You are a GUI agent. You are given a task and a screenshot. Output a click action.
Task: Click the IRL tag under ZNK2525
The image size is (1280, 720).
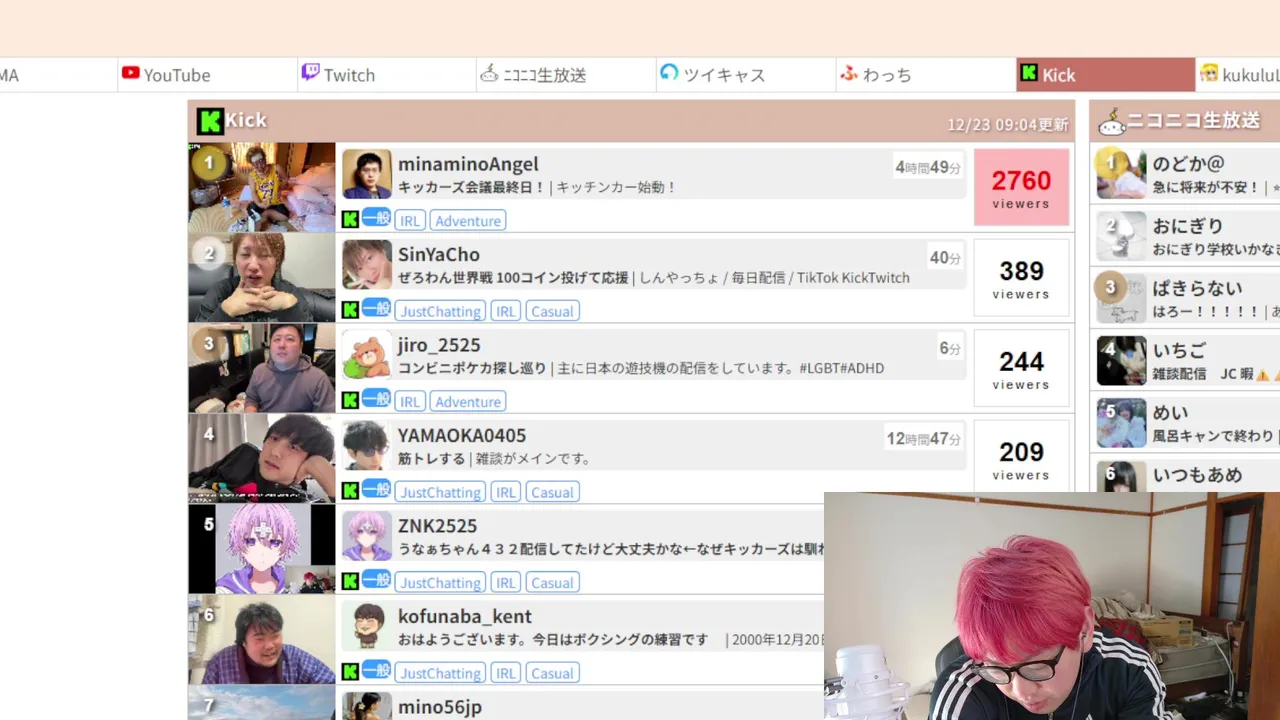tap(506, 583)
